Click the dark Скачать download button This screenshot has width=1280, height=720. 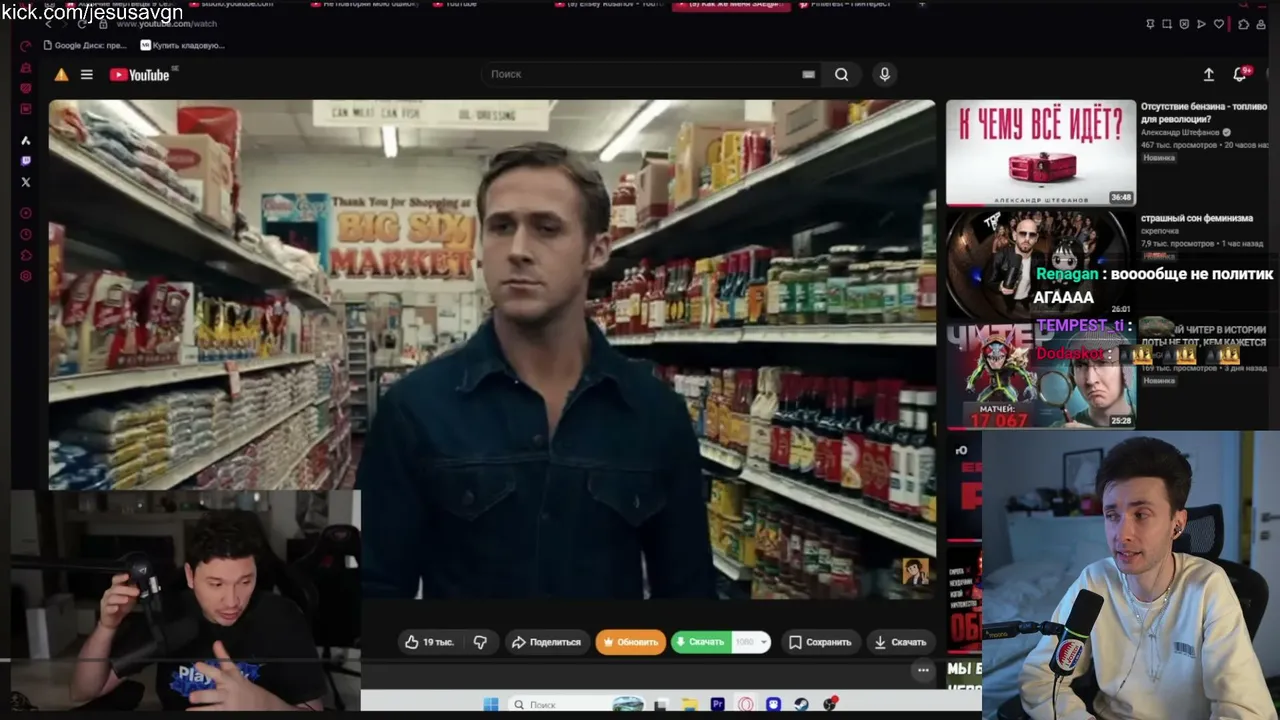900,642
